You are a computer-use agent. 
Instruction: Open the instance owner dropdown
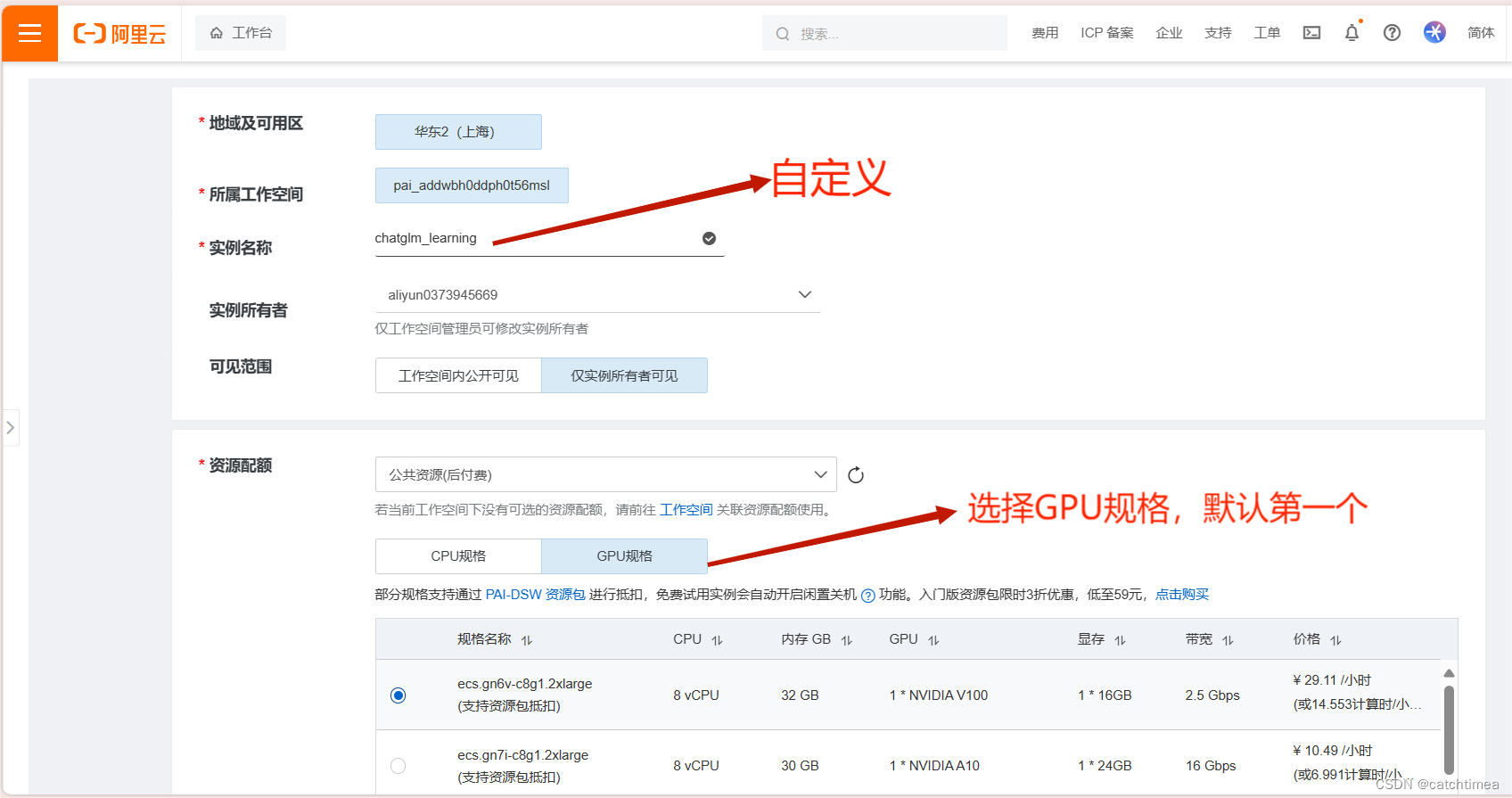(x=597, y=295)
